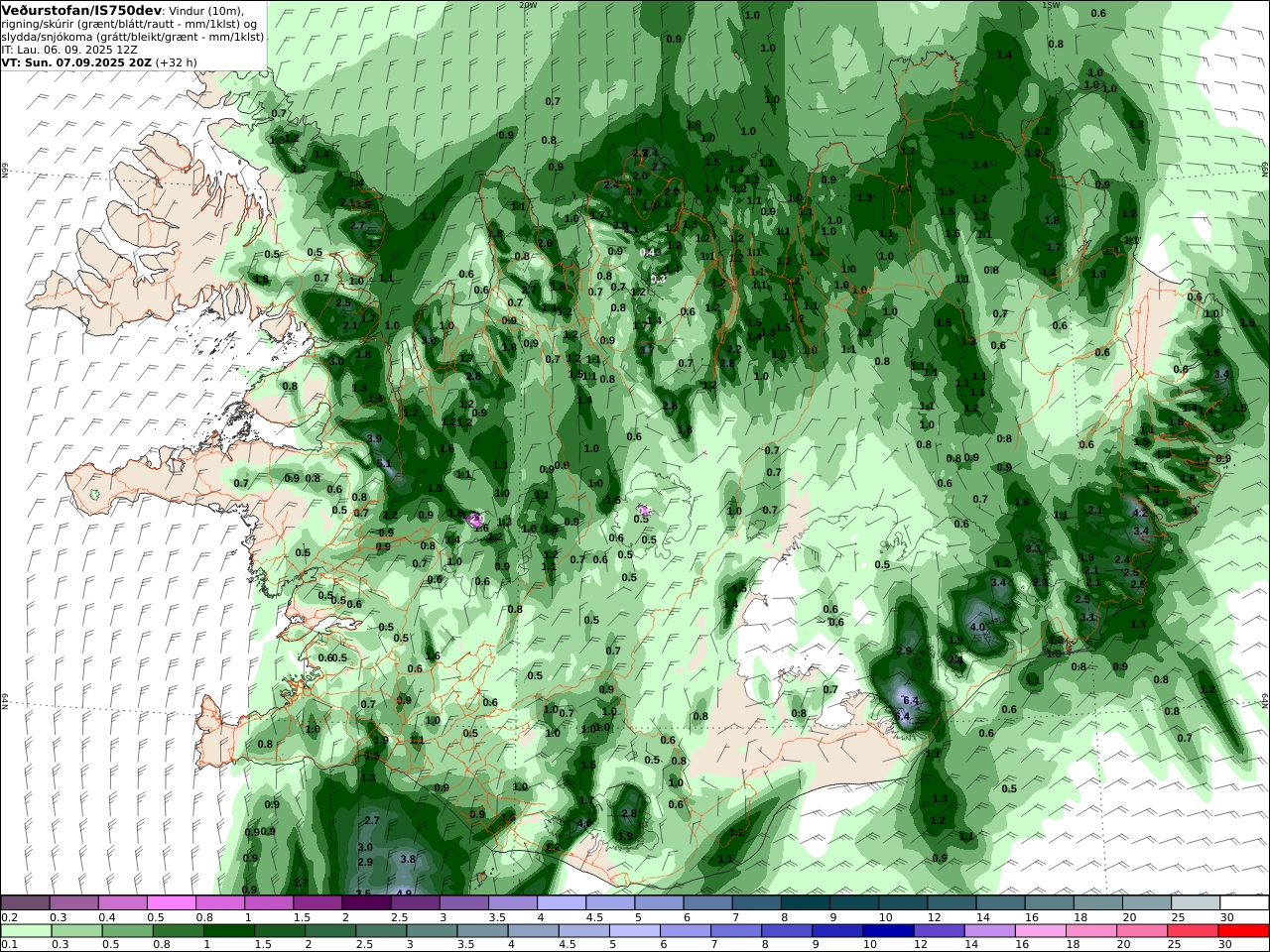Click the '20W' longitude label at top
The image size is (1270, 952).
coord(528,5)
